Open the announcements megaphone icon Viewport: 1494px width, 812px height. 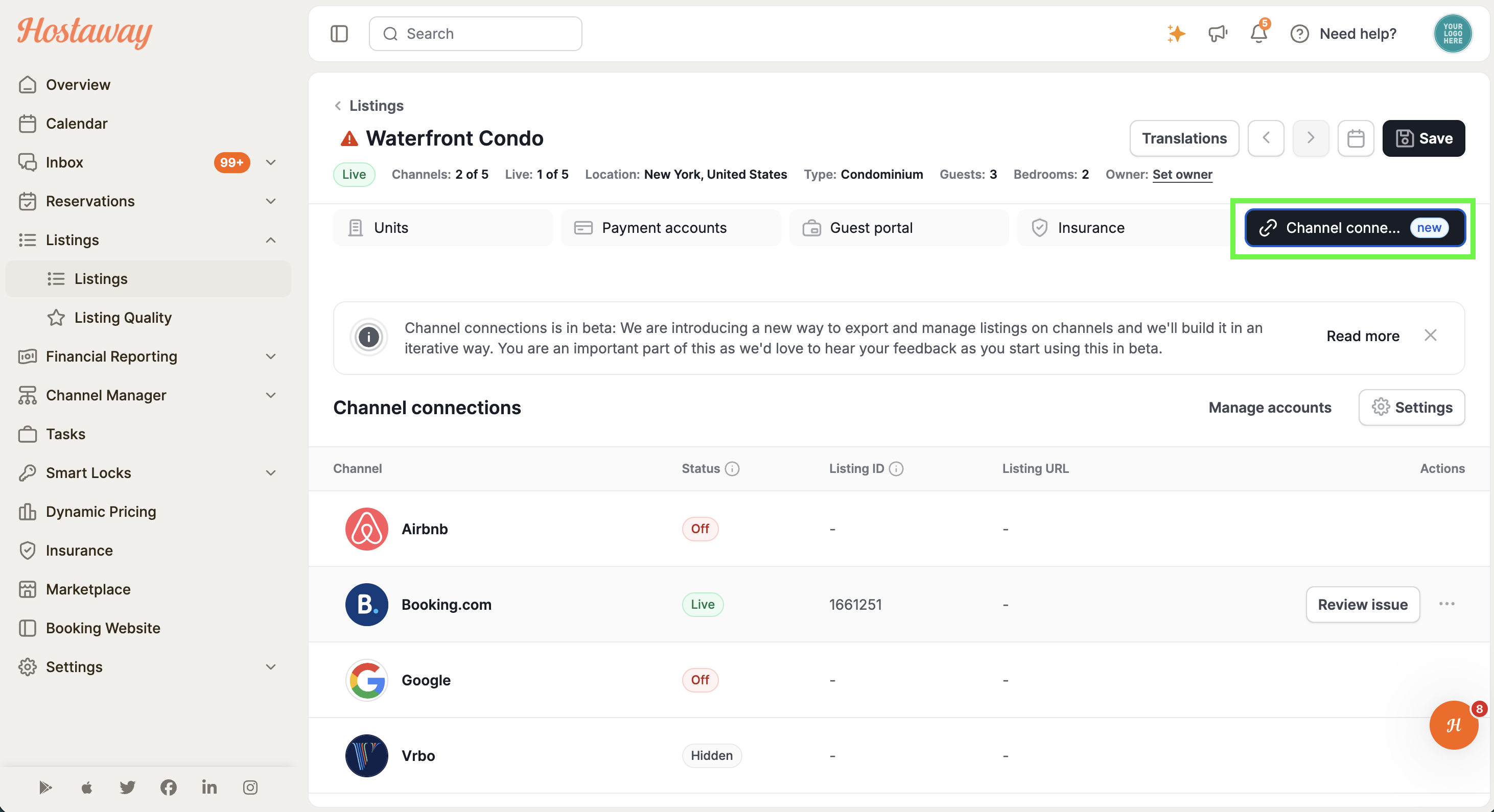pos(1218,34)
